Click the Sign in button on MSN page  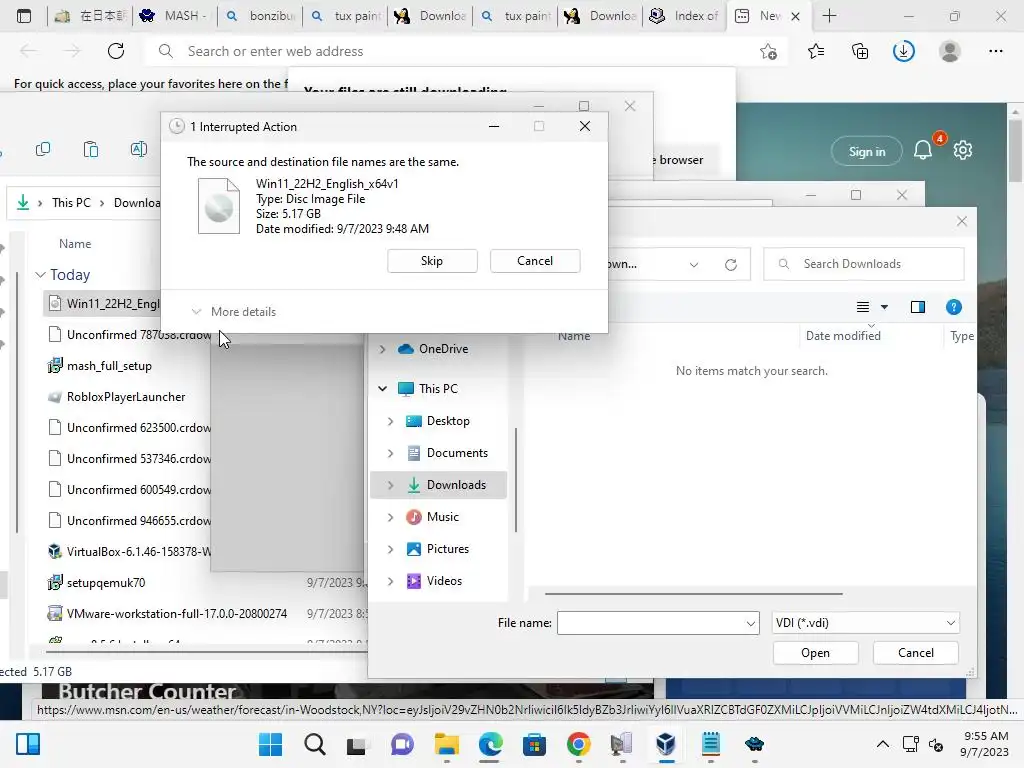pyautogui.click(x=867, y=152)
